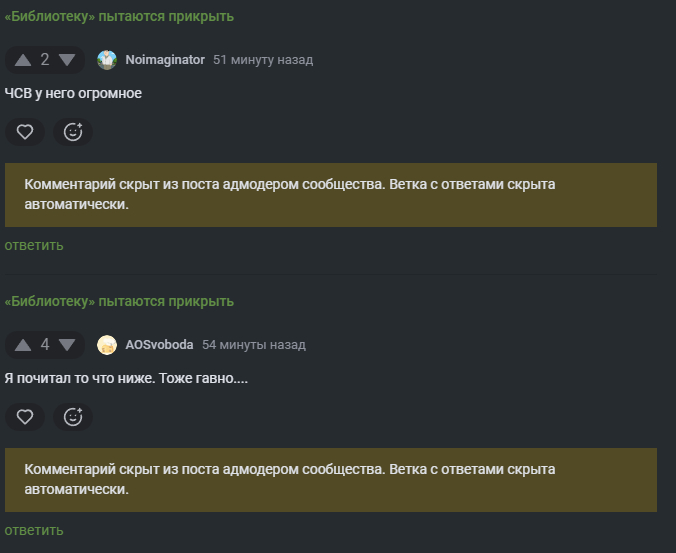The height and width of the screenshot is (553, 676).
Task: Upvote the comment by Noimaginator
Action: pyautogui.click(x=23, y=60)
